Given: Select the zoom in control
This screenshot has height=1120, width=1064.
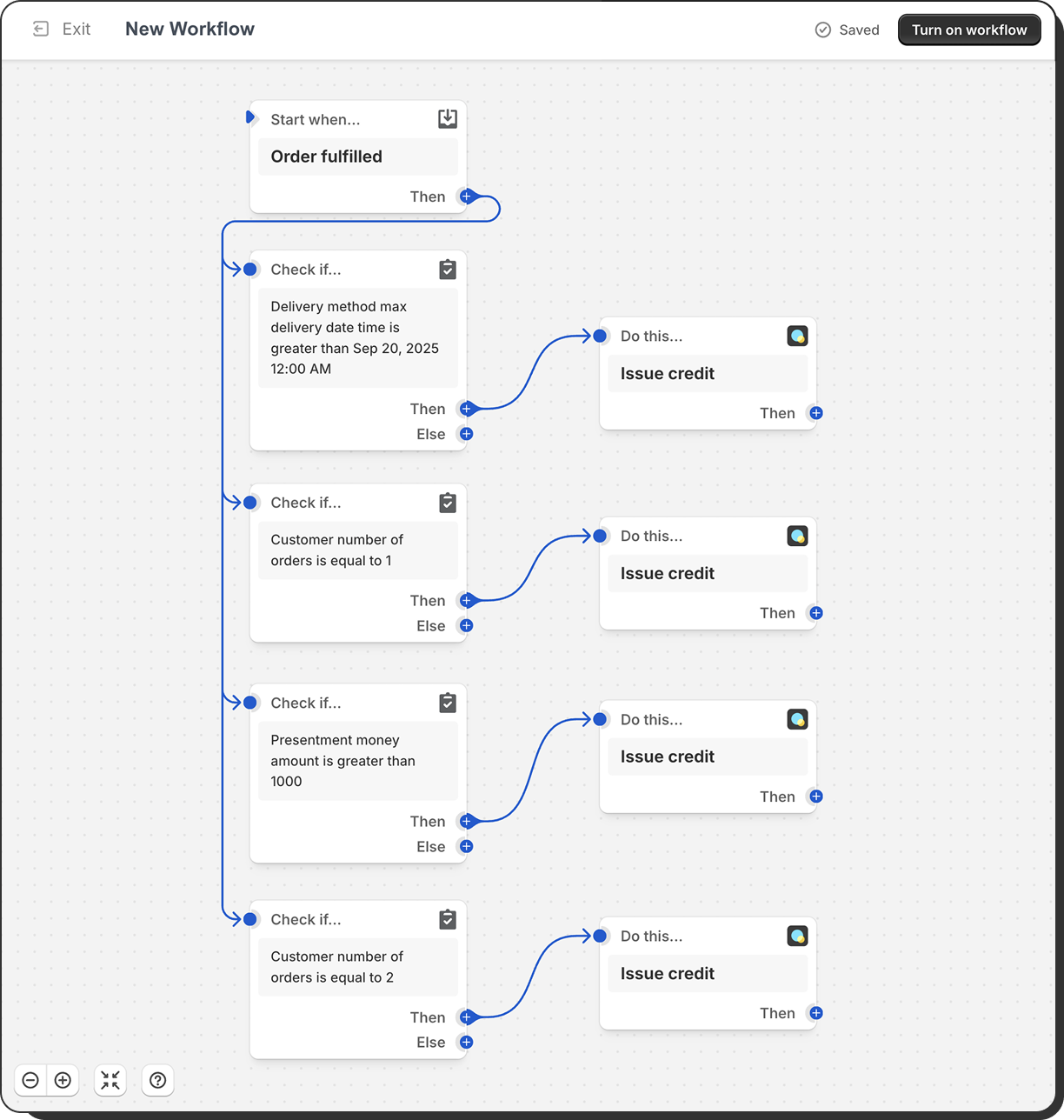Looking at the screenshot, I should tap(62, 1080).
